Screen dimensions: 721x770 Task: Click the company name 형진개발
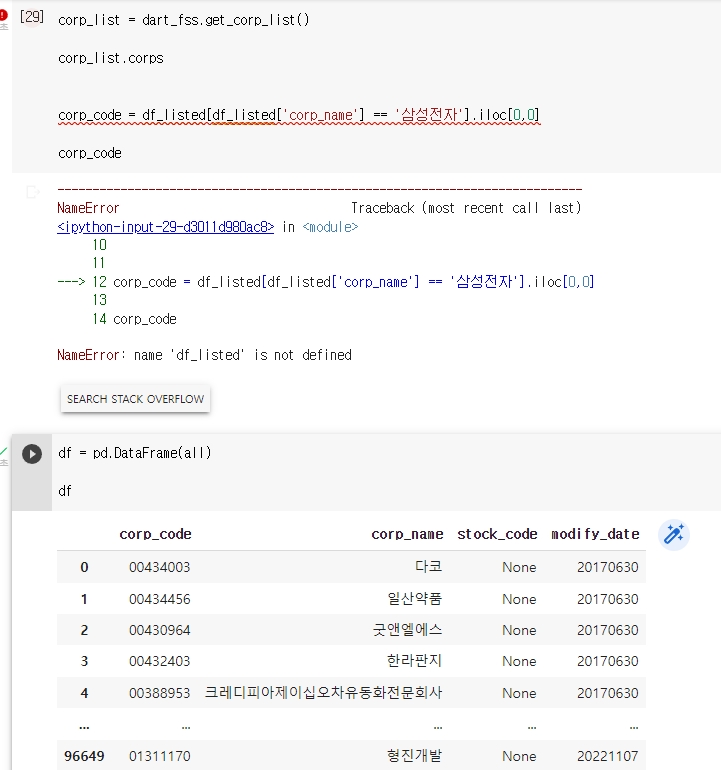click(x=415, y=755)
